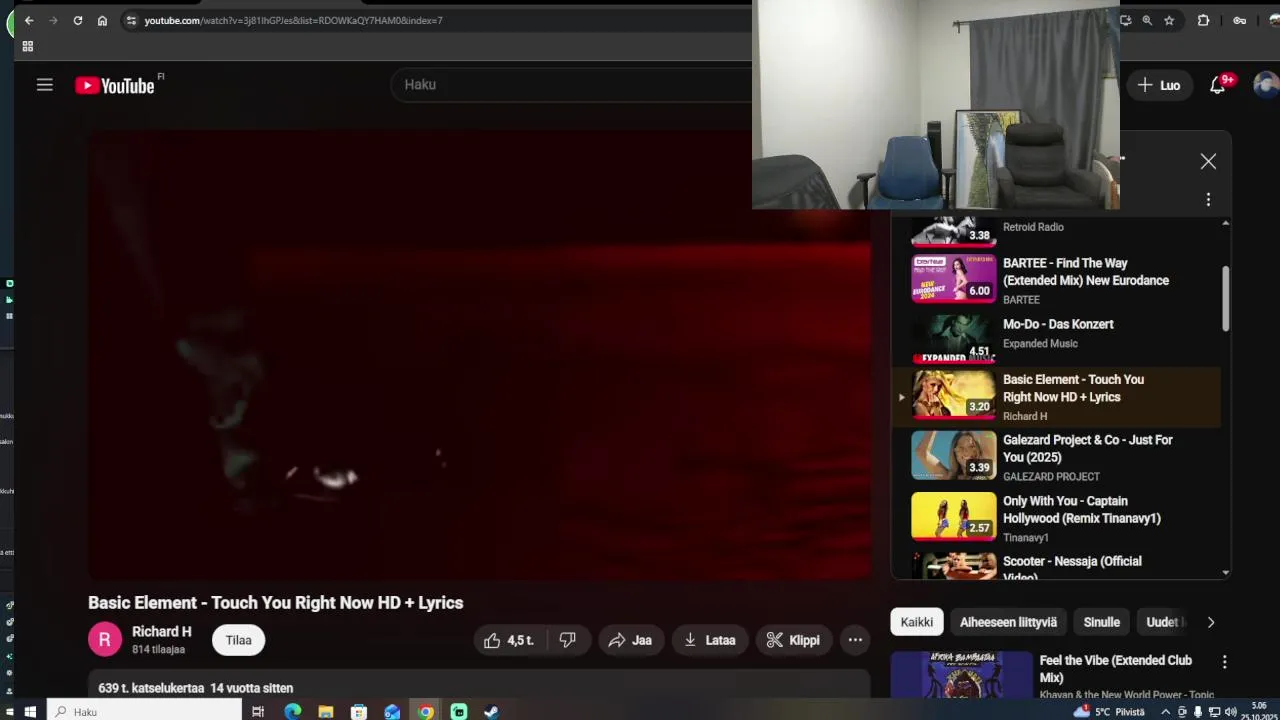The image size is (1280, 720).
Task: Share the video using Jaa
Action: point(630,640)
